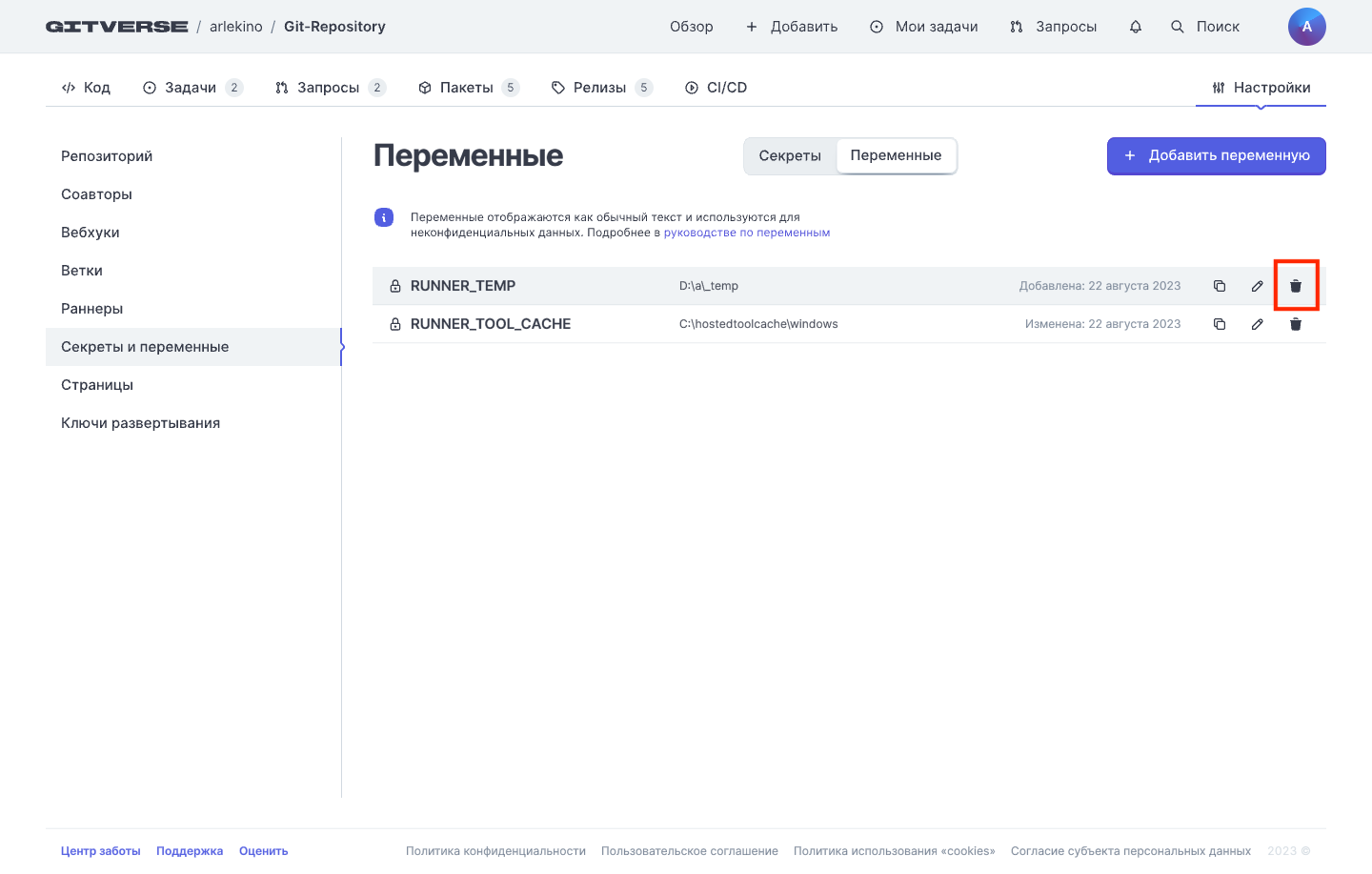Image resolution: width=1372 pixels, height=874 pixels.
Task: Edit the RUNNER_TEMP variable
Action: [x=1257, y=286]
